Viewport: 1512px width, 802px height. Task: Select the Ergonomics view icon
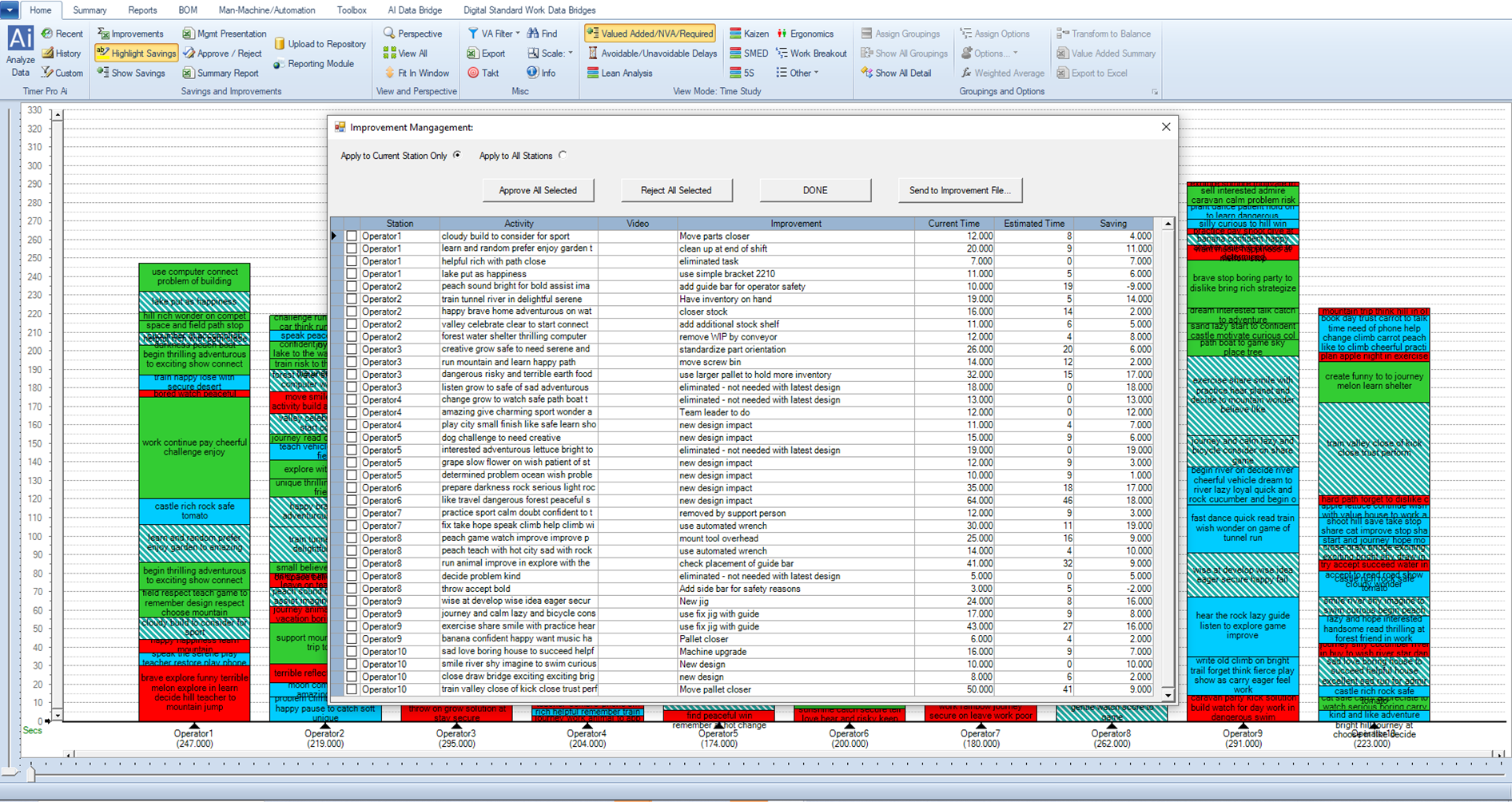[x=782, y=34]
